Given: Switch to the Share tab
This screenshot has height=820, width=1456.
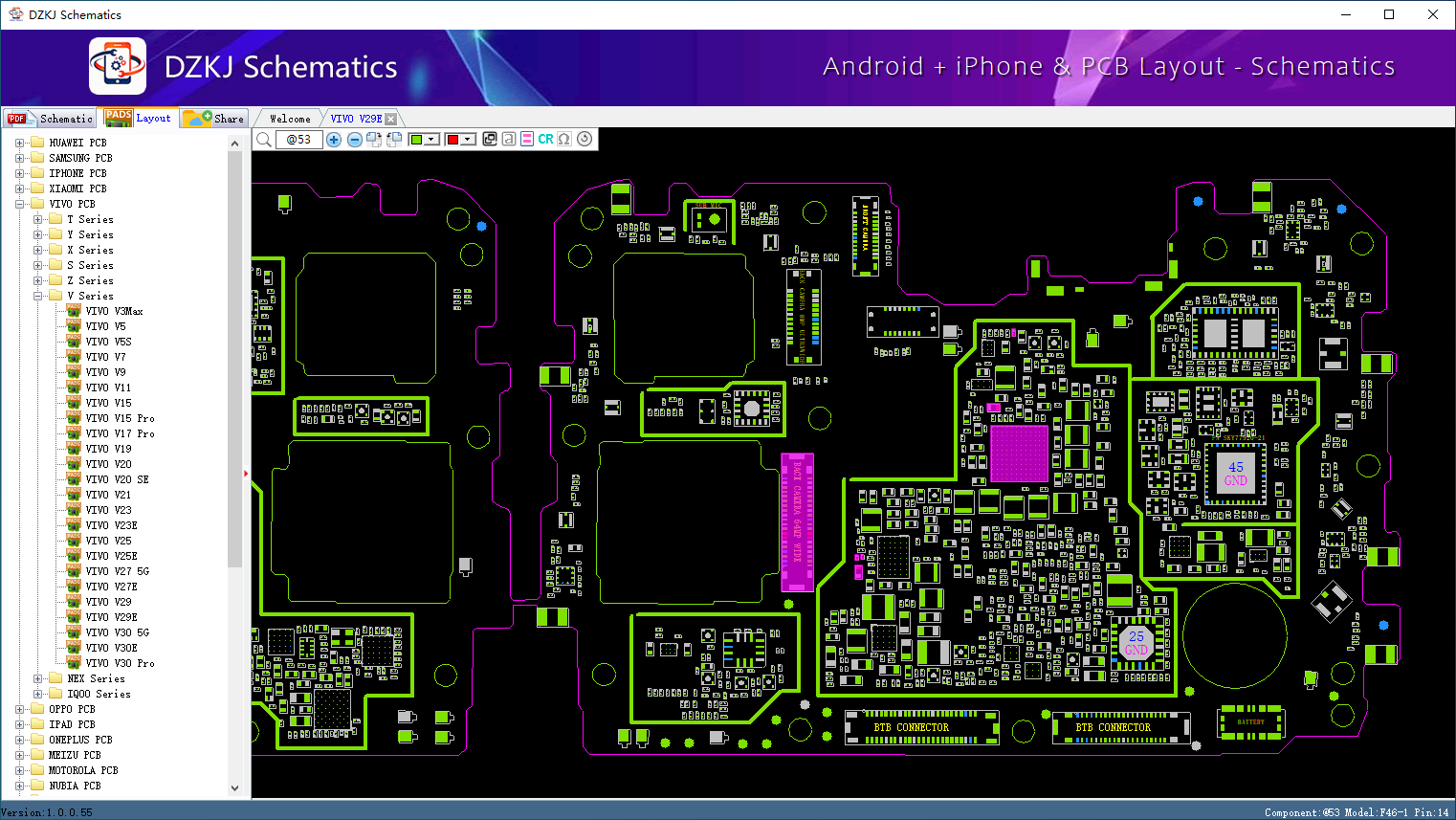Looking at the screenshot, I should tap(216, 119).
